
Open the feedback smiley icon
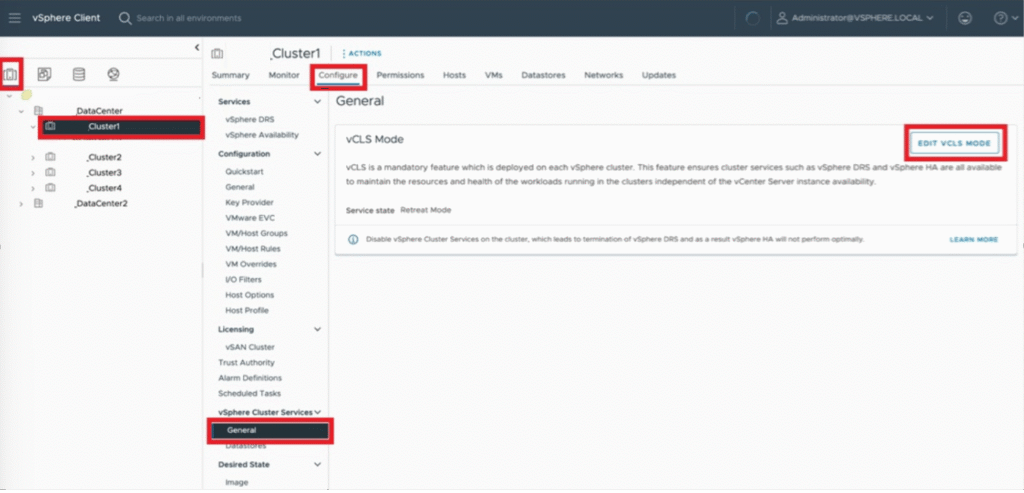964,18
